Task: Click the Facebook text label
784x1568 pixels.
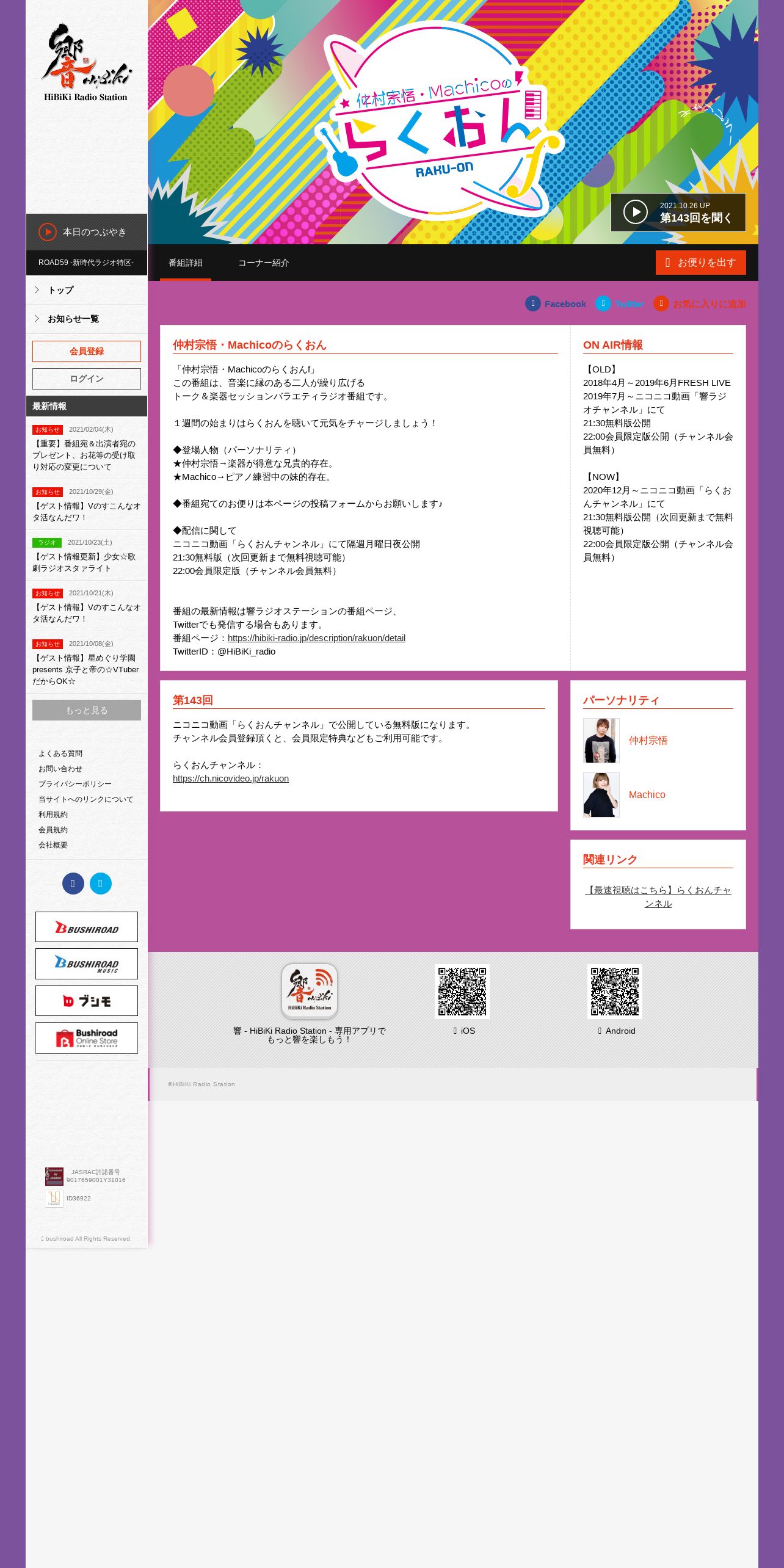Action: (x=565, y=304)
